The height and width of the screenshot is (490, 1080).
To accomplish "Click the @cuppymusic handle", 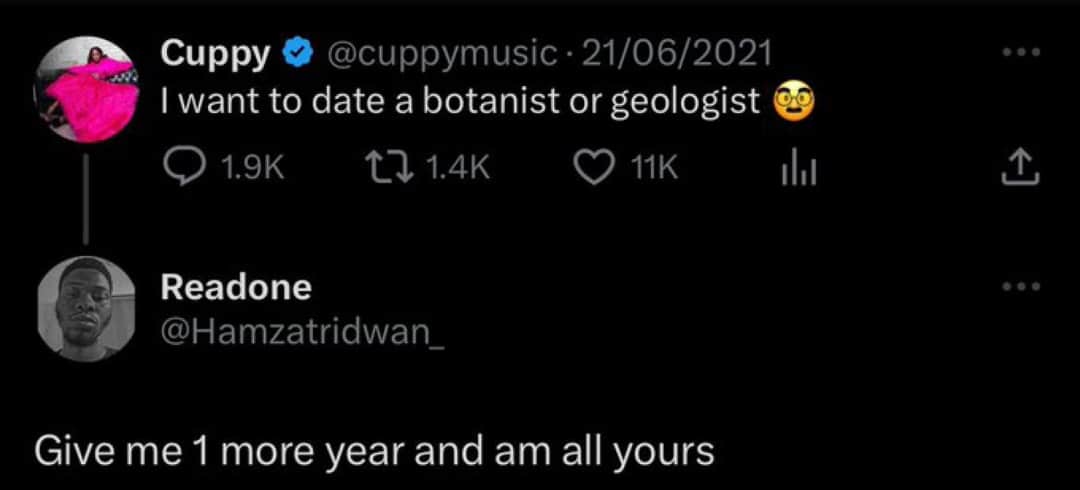I will [x=438, y=55].
